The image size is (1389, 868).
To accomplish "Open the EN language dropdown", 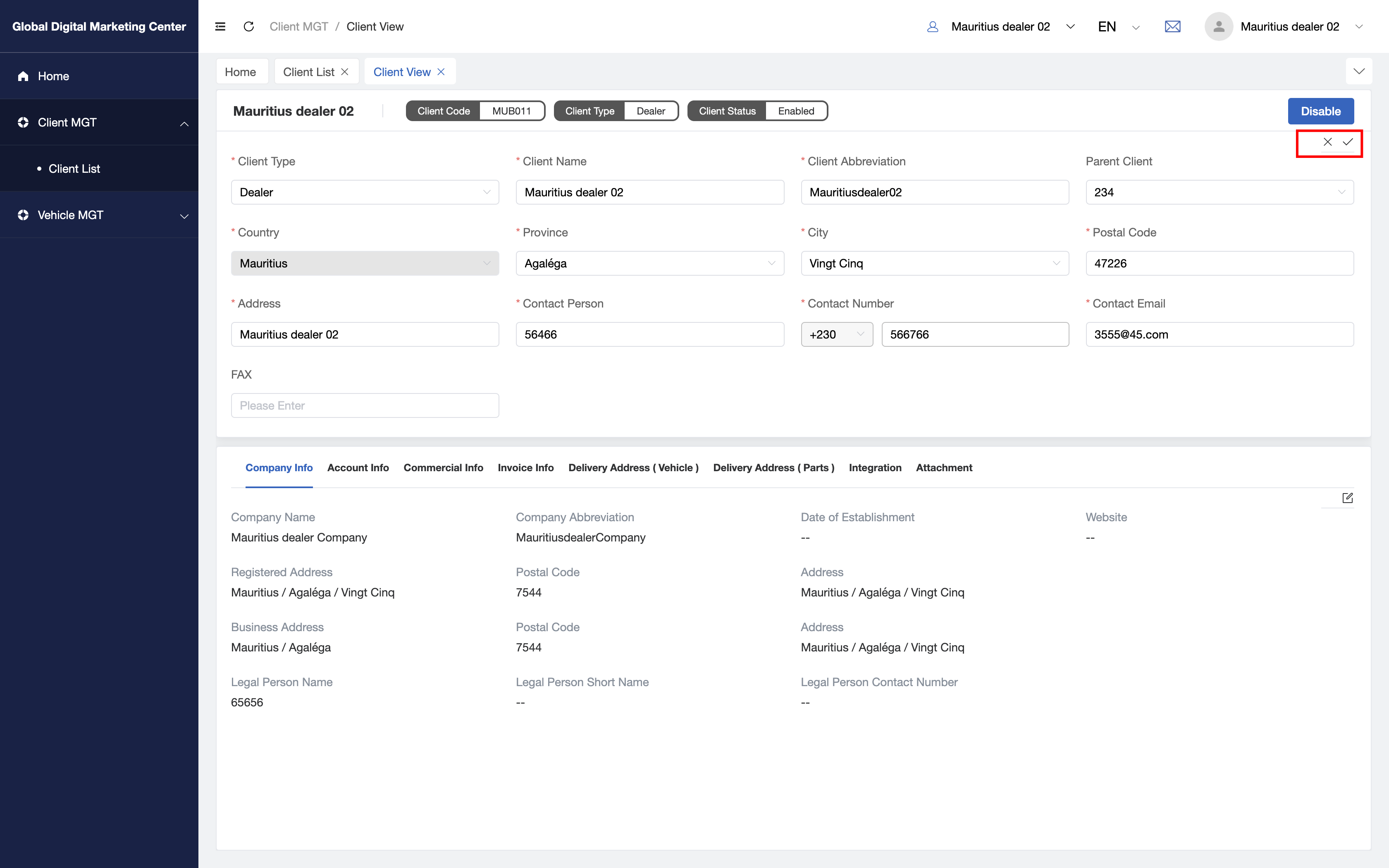I will coord(1118,26).
